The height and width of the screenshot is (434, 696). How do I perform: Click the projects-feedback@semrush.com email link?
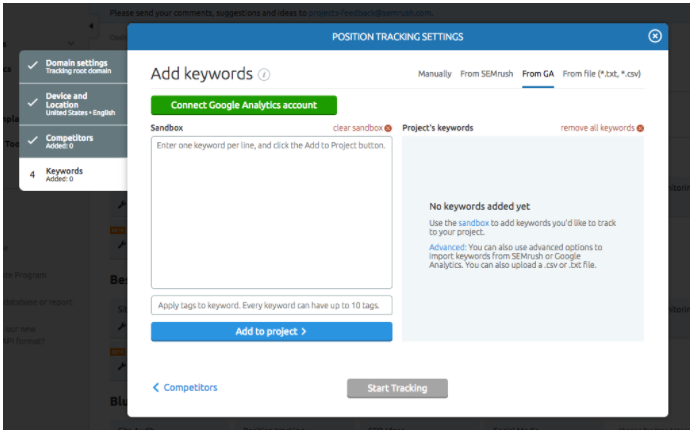[370, 13]
